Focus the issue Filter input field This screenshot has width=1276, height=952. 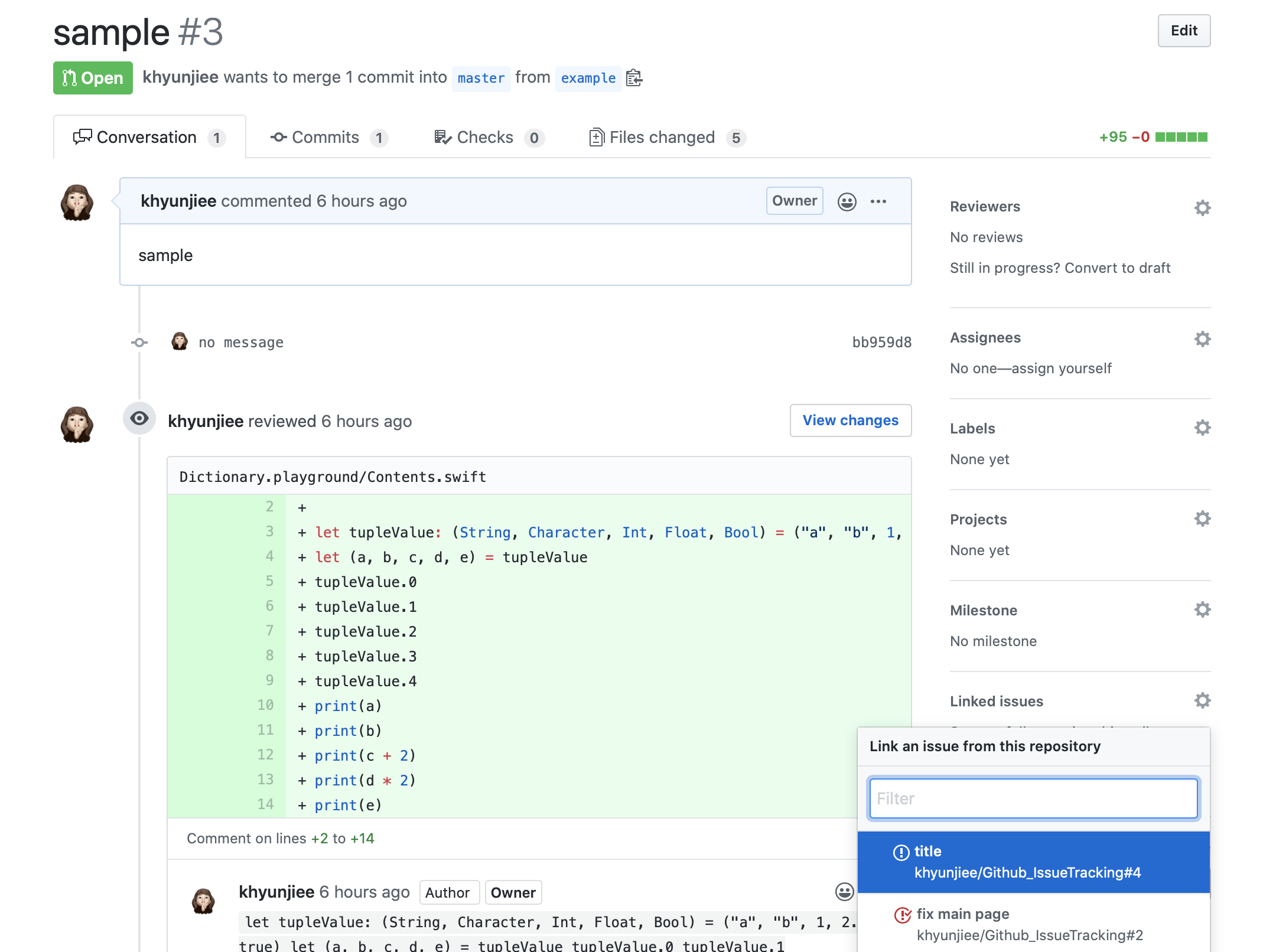1033,798
